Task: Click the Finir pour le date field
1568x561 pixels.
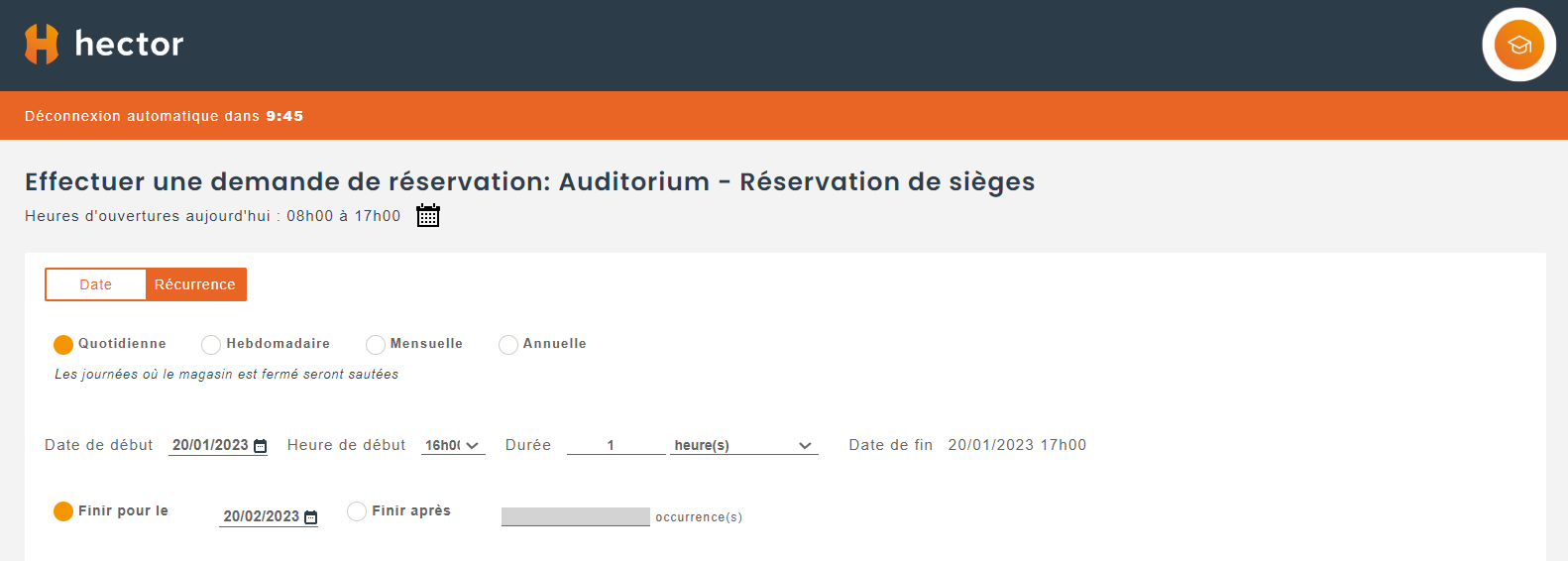Action: (261, 516)
